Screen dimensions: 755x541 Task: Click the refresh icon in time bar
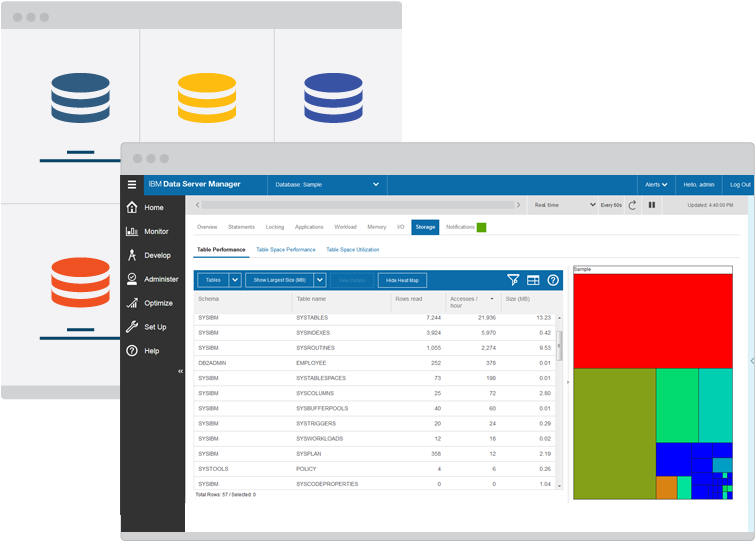[632, 205]
